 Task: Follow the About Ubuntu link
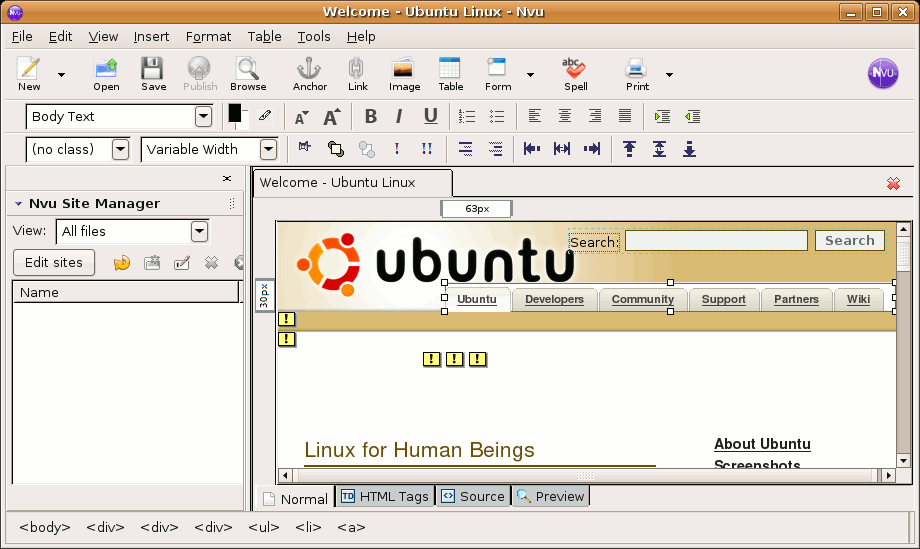click(x=762, y=444)
